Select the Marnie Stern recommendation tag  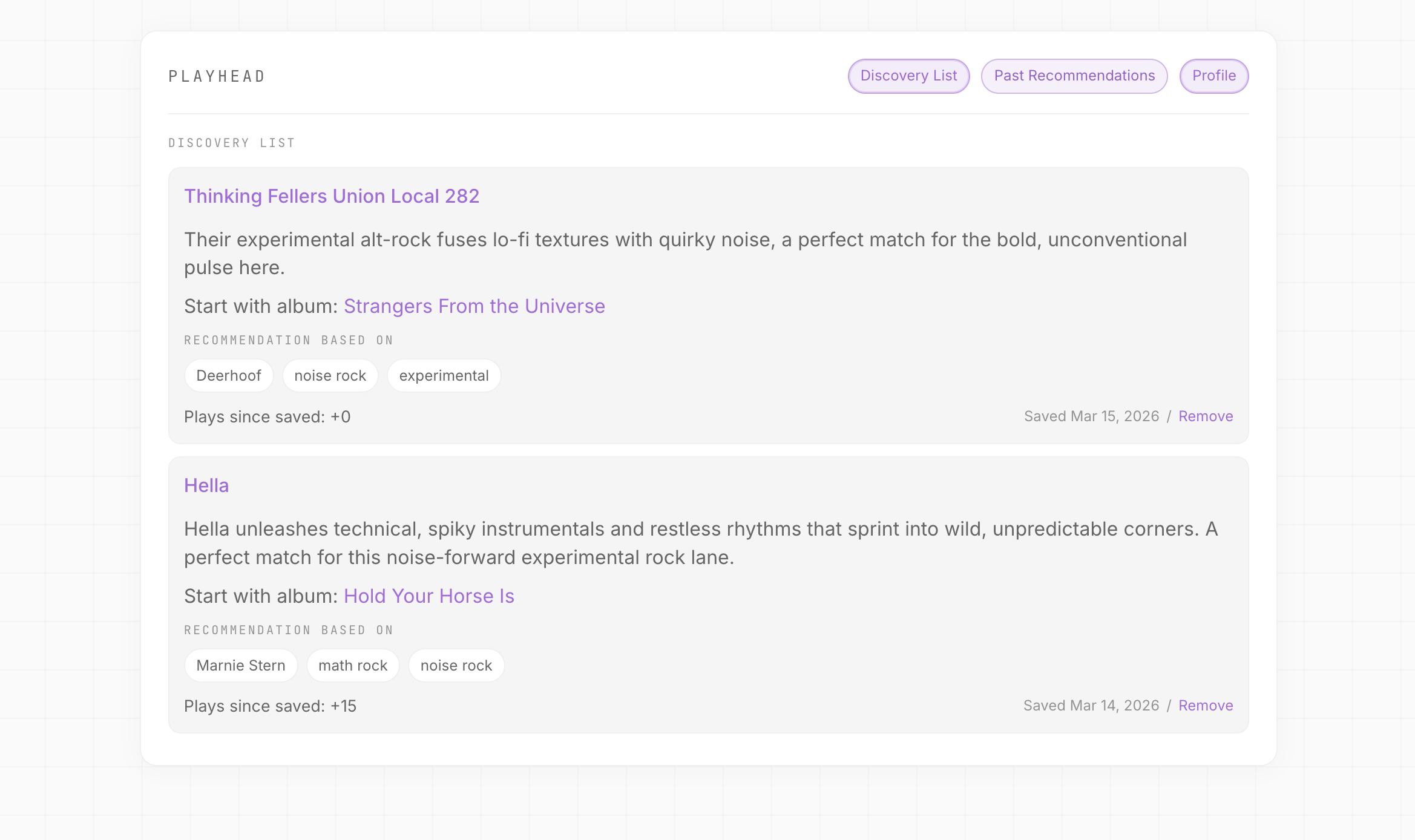240,665
